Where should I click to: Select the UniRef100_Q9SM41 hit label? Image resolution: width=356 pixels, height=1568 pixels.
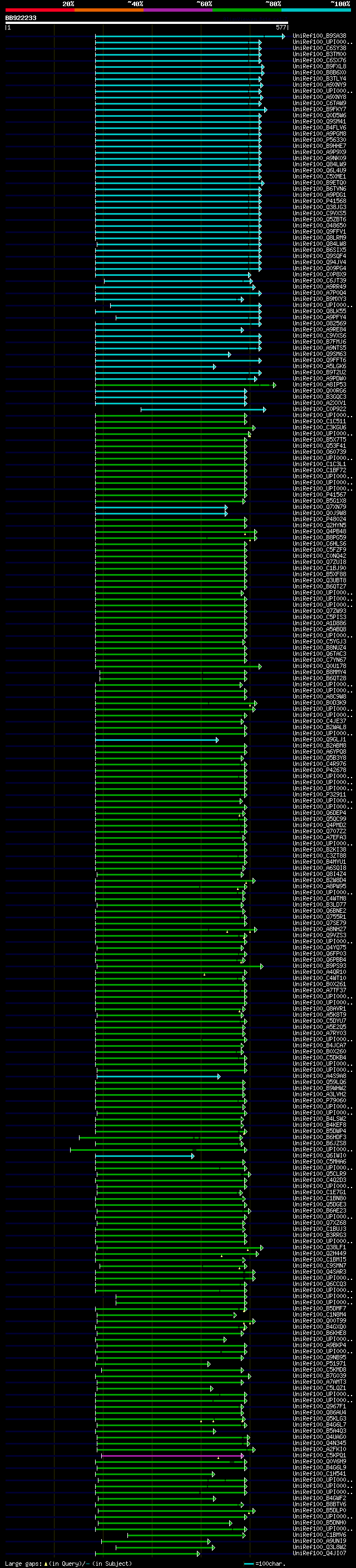point(319,122)
